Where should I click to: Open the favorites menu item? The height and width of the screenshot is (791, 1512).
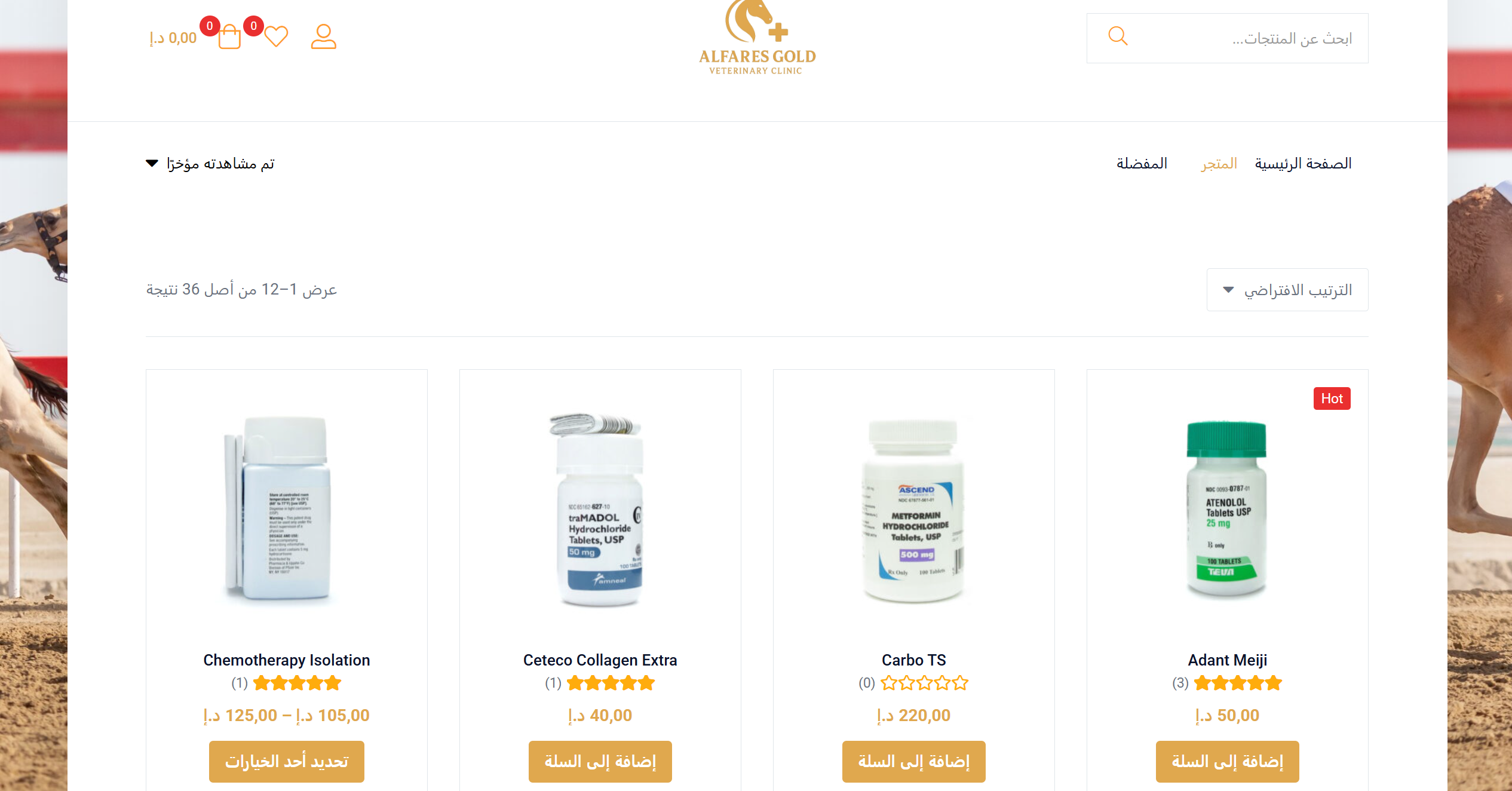pyautogui.click(x=1142, y=164)
